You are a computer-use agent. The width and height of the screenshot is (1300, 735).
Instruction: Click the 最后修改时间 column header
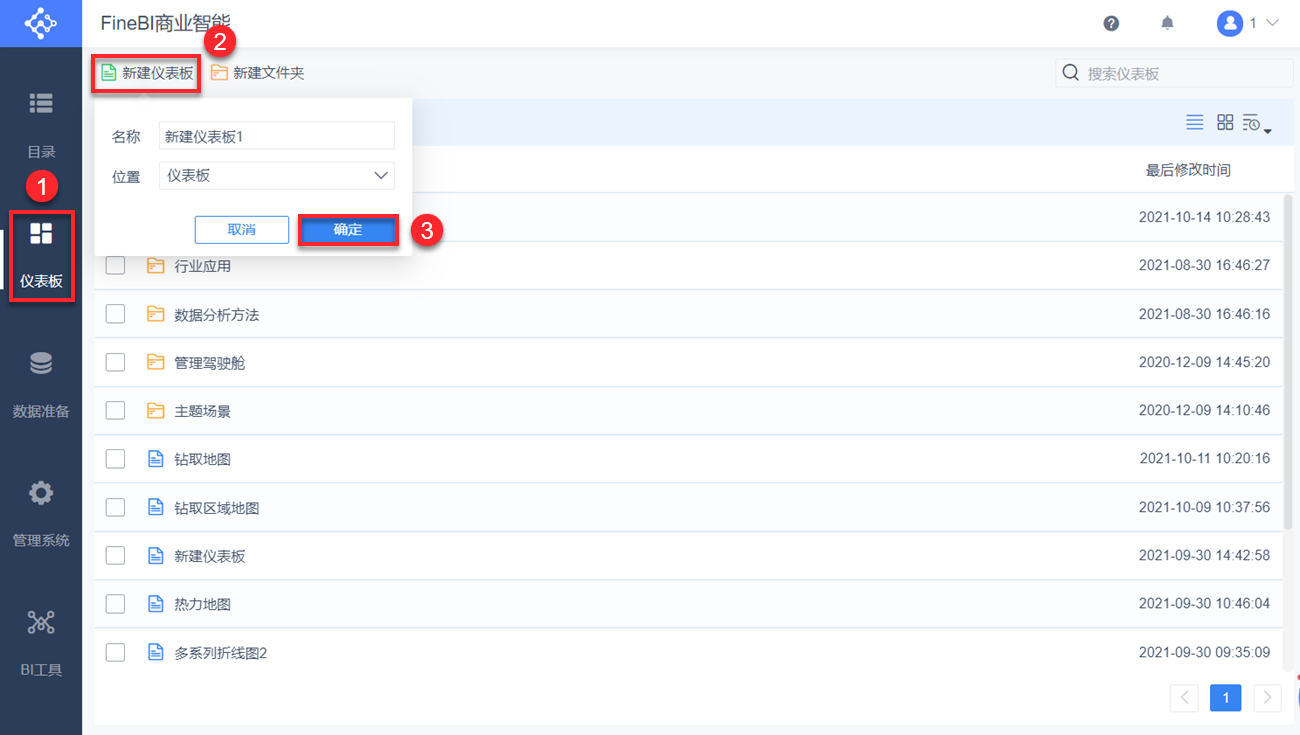click(x=1188, y=170)
